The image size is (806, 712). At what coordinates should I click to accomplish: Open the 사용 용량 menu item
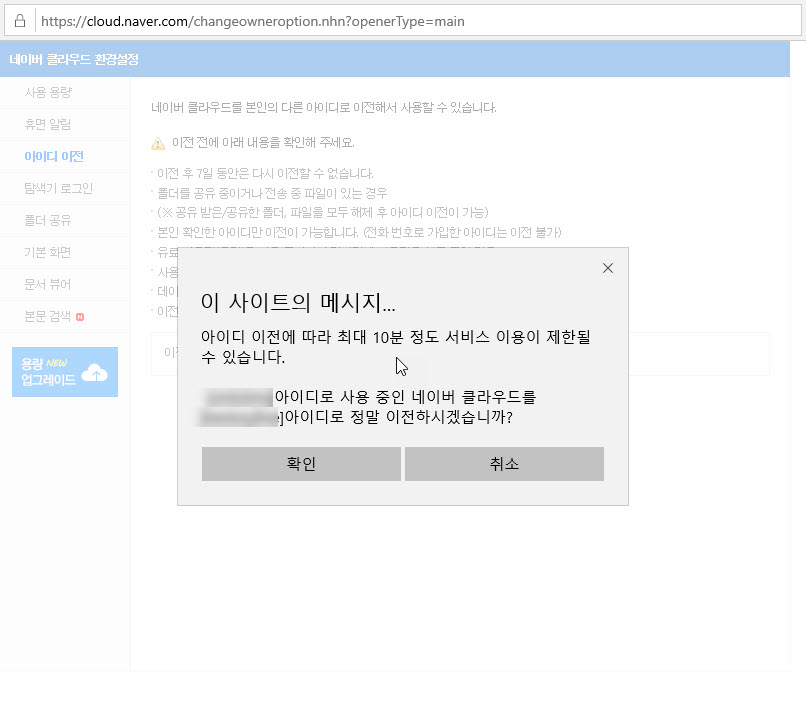48,93
